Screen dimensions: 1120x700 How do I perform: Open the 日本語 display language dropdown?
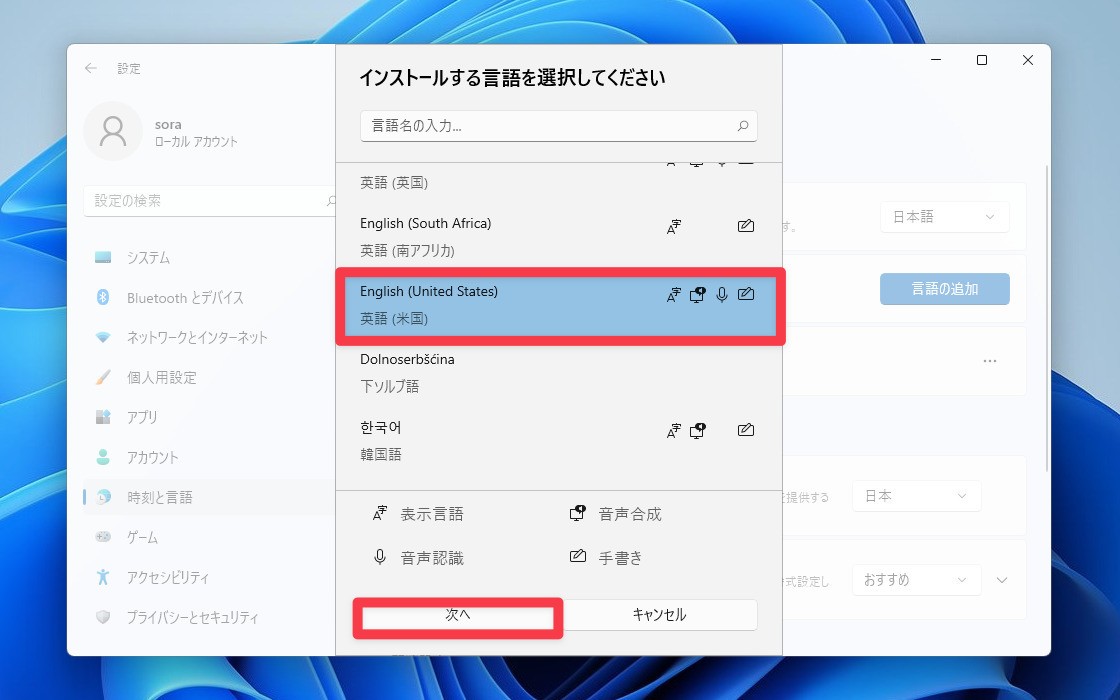(x=944, y=217)
